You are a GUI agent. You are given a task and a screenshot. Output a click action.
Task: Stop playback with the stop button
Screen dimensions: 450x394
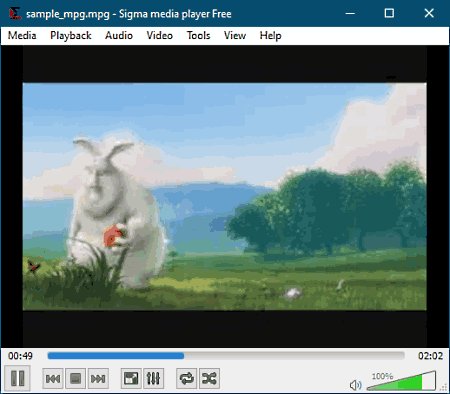click(75, 378)
